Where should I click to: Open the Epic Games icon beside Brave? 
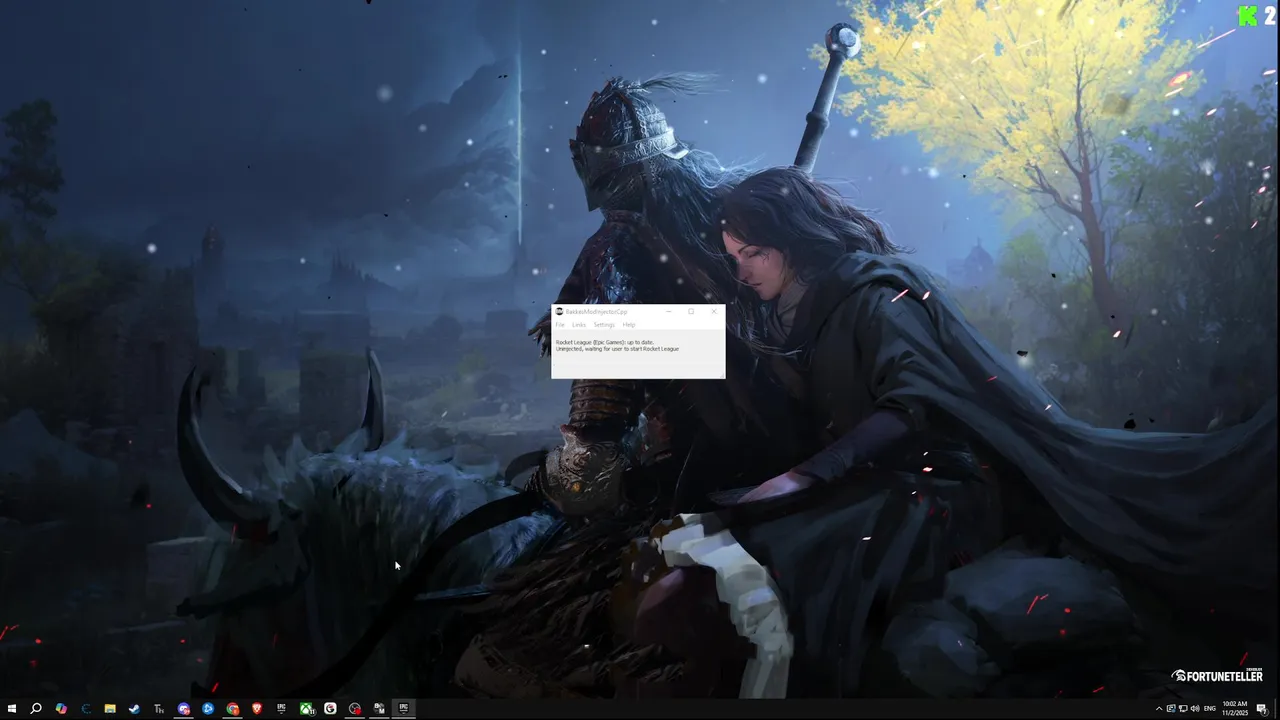[281, 709]
